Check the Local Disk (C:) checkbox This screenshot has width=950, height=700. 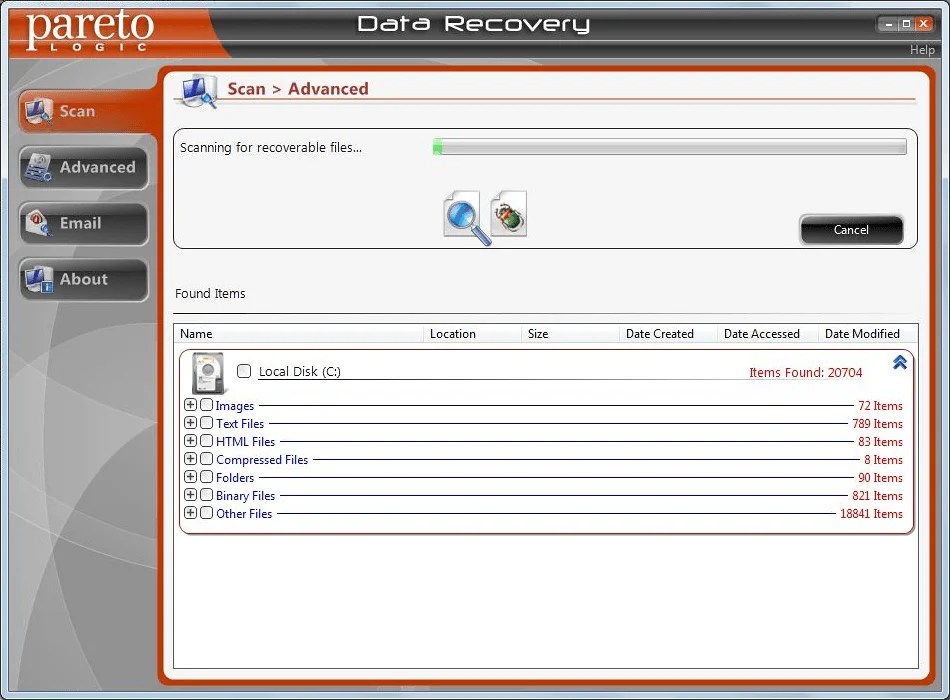[x=243, y=371]
